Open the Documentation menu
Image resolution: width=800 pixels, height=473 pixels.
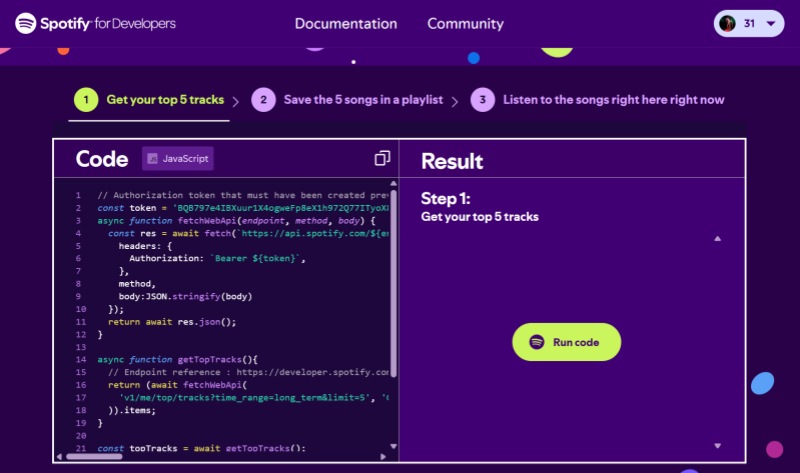click(x=346, y=23)
